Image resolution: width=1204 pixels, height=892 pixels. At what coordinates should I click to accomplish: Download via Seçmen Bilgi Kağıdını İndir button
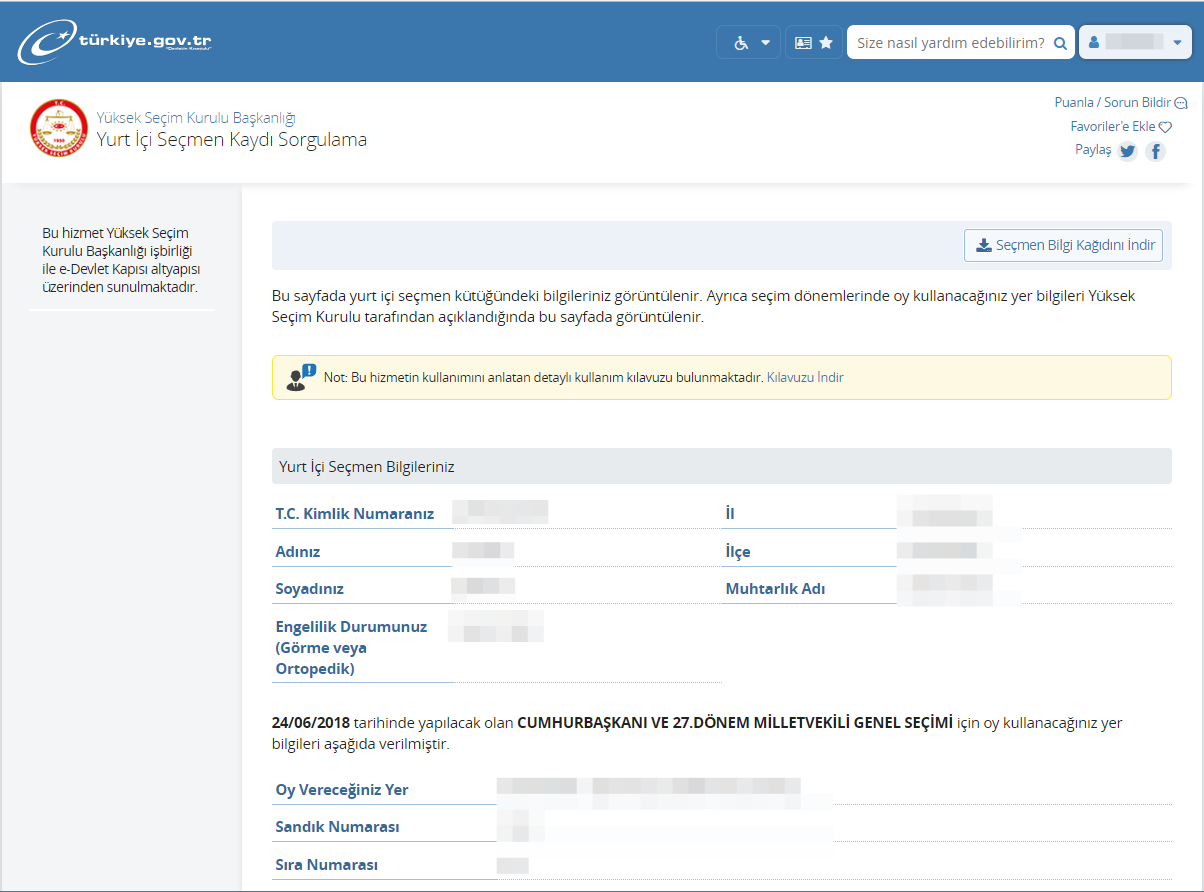click(x=1063, y=245)
